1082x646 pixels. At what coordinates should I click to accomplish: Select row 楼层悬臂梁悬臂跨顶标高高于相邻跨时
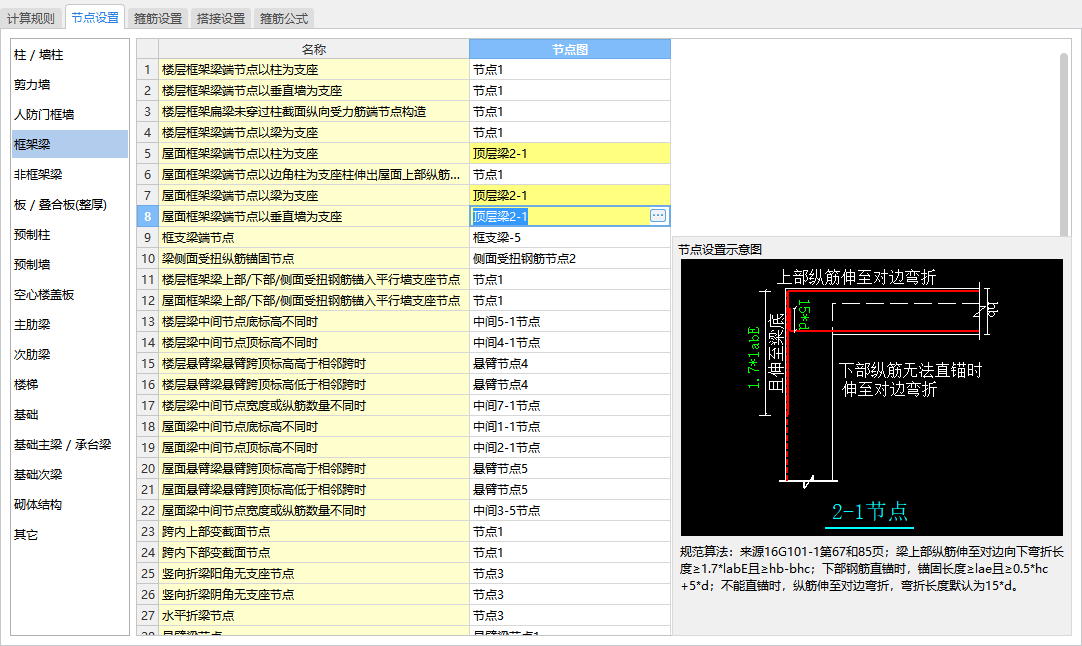pos(314,363)
